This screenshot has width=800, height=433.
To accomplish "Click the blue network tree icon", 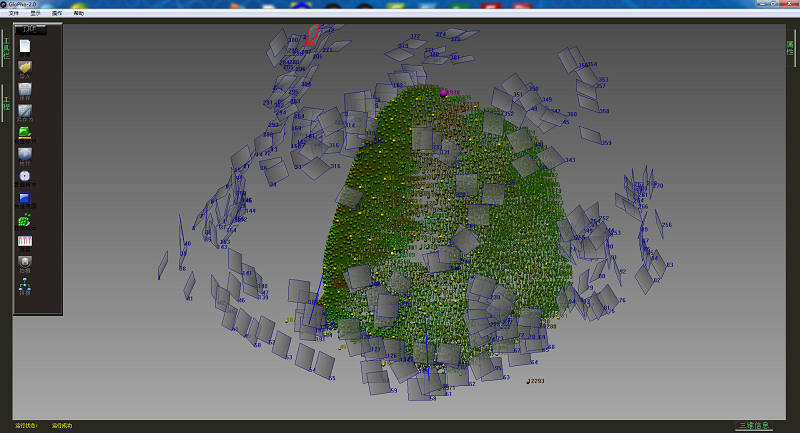I will click(x=25, y=285).
